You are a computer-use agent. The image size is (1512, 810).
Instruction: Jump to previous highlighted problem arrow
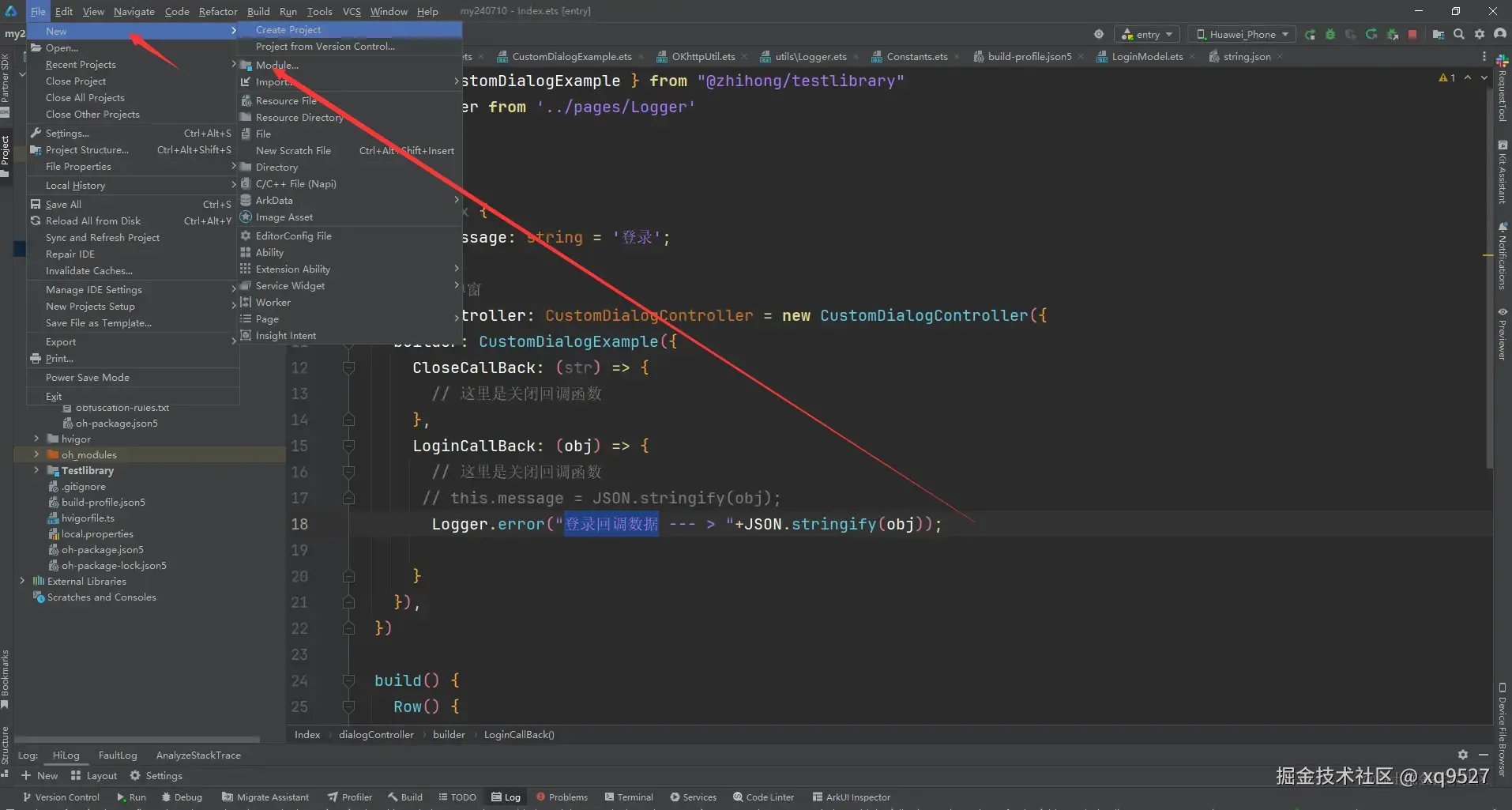[1468, 77]
